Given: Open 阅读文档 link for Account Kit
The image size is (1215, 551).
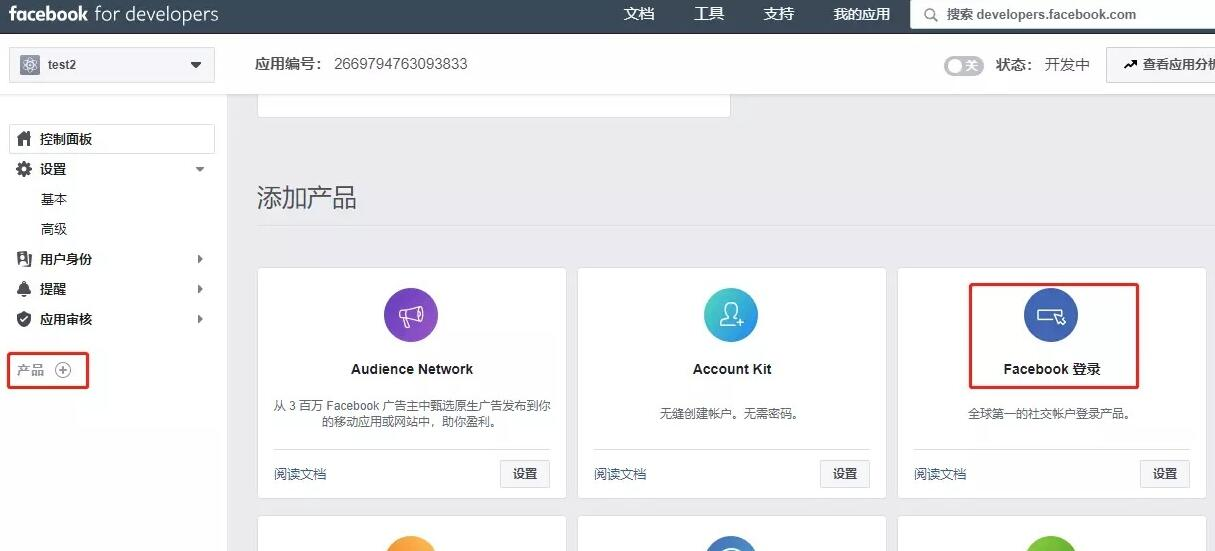Looking at the screenshot, I should tap(620, 474).
